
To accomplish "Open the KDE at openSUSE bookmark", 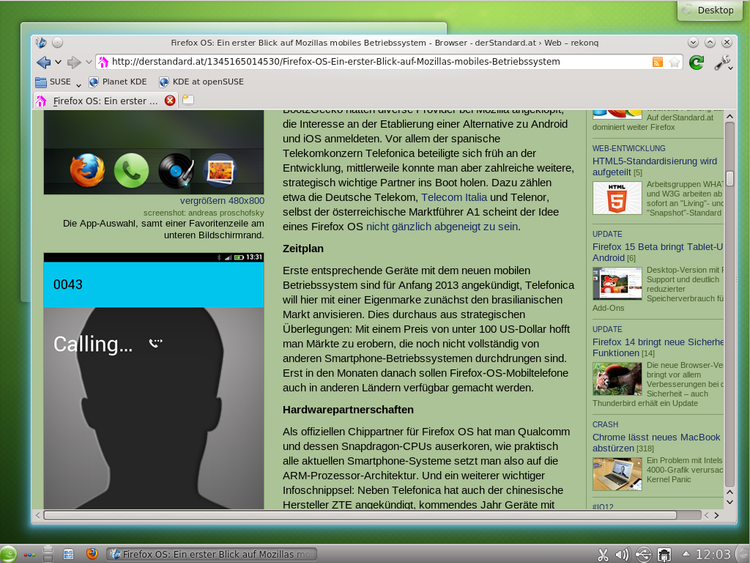I will click(204, 82).
